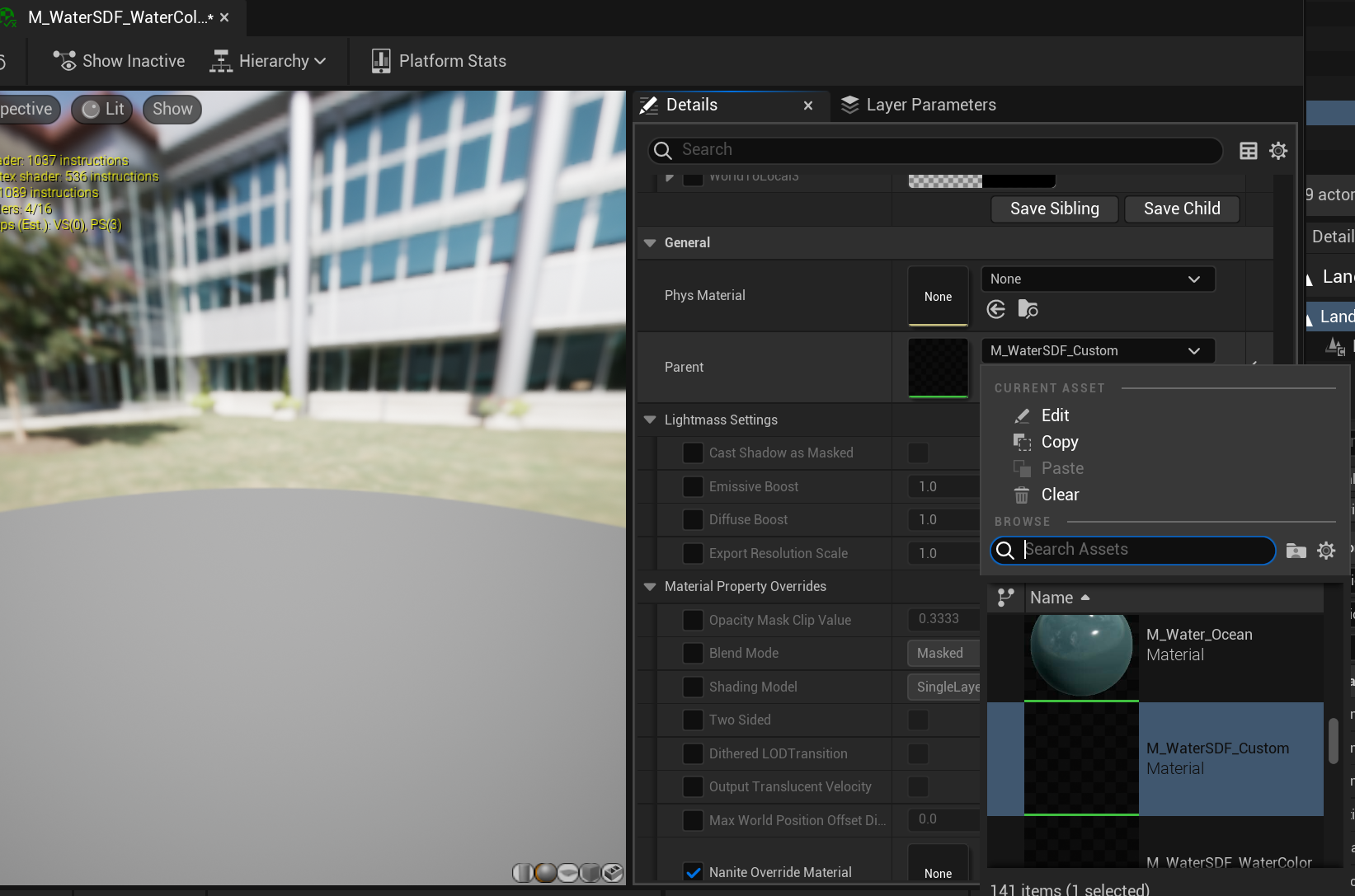The height and width of the screenshot is (896, 1355).
Task: Enable the Shading Model override checkbox
Action: point(693,687)
